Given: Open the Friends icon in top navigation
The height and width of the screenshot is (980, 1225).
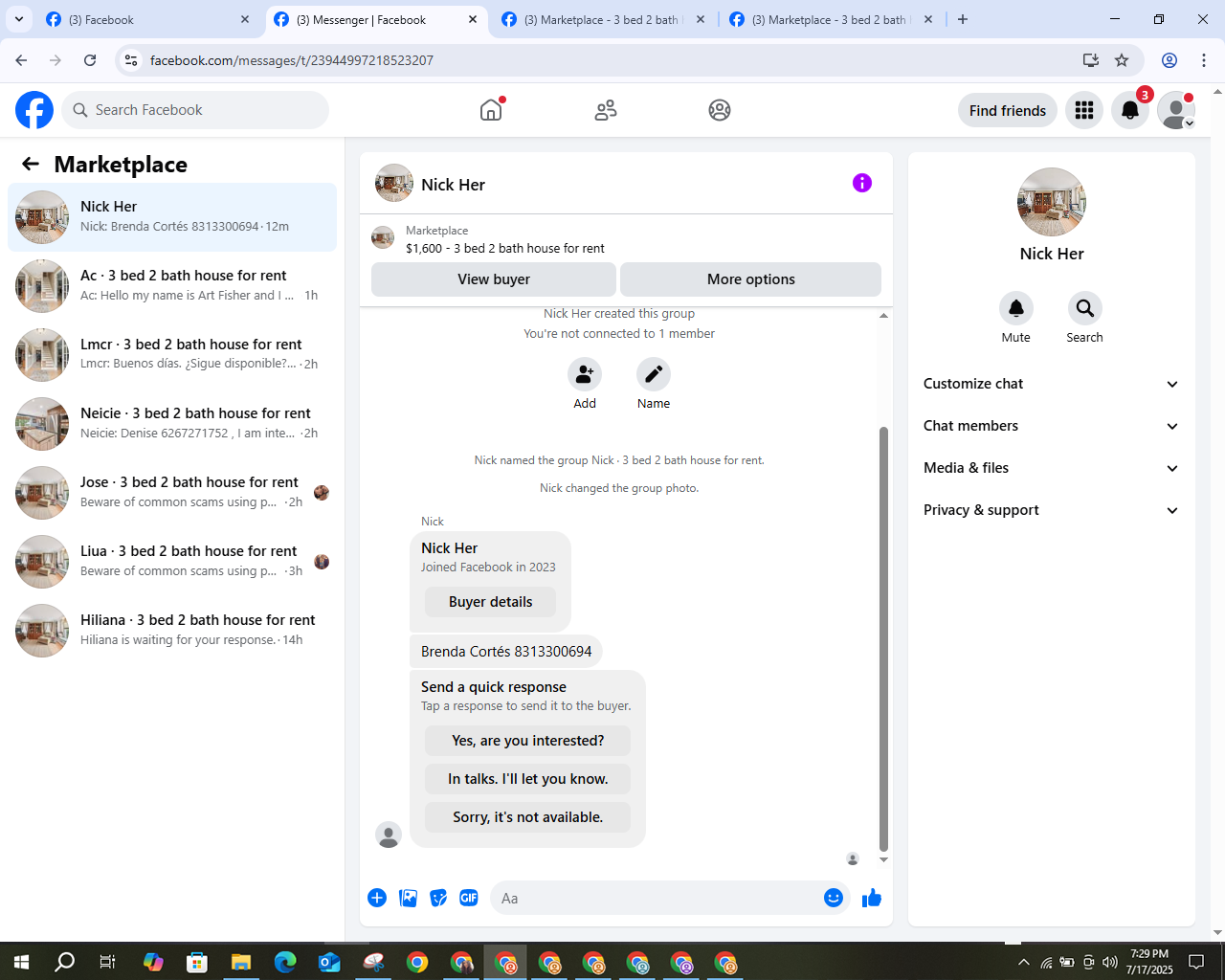Looking at the screenshot, I should [x=606, y=110].
